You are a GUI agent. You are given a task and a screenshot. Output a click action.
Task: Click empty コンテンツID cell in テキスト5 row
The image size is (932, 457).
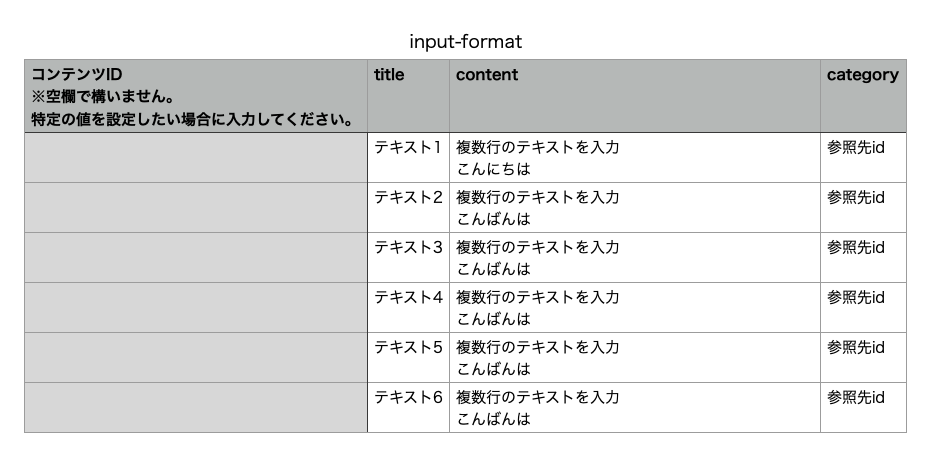(x=195, y=358)
